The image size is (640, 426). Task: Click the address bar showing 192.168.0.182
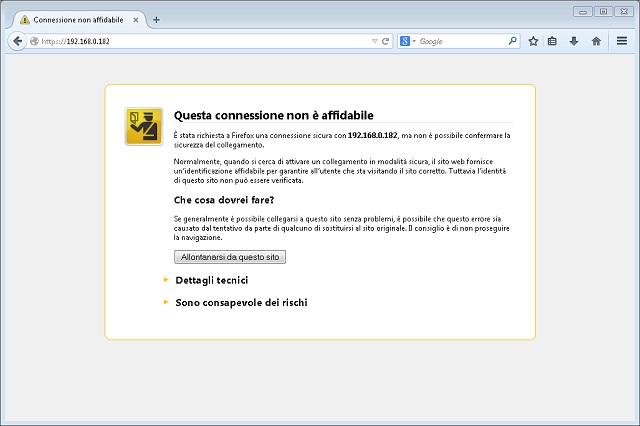click(200, 41)
